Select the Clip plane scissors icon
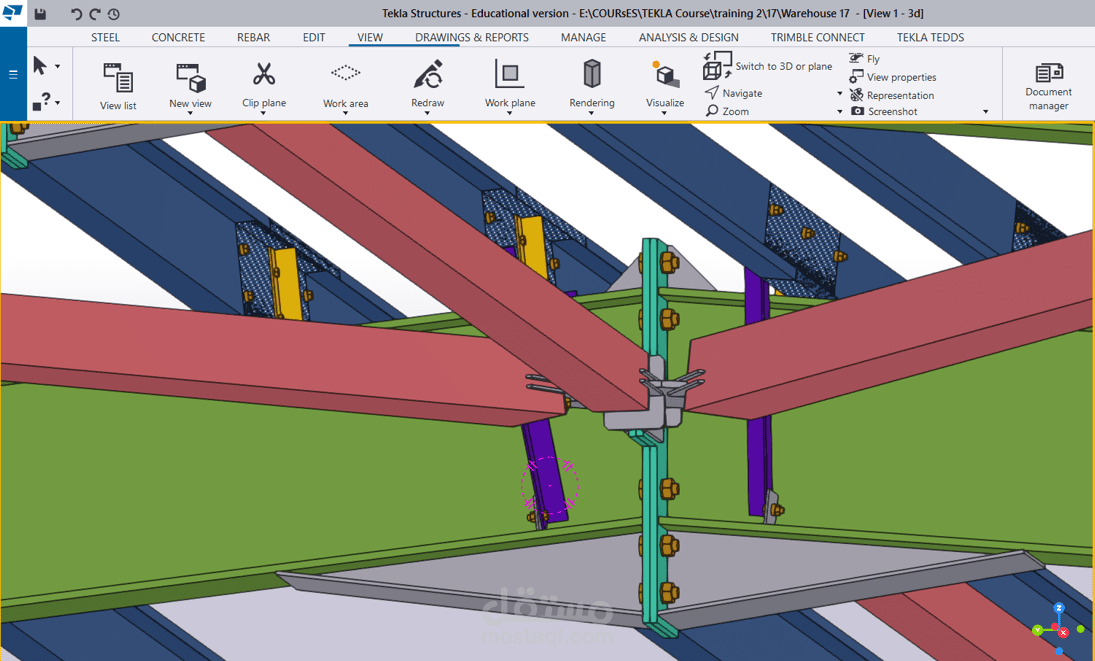This screenshot has height=661, width=1095. coord(264,74)
